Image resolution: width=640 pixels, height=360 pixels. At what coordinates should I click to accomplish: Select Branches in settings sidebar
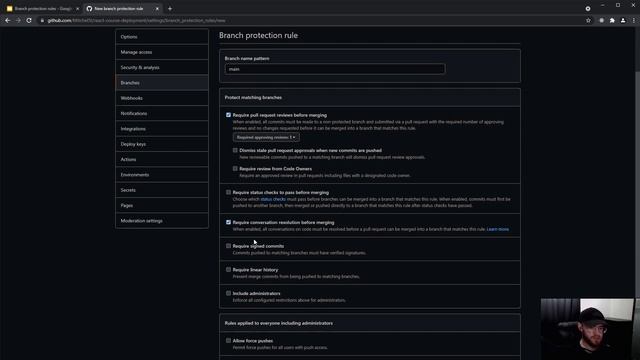click(162, 83)
